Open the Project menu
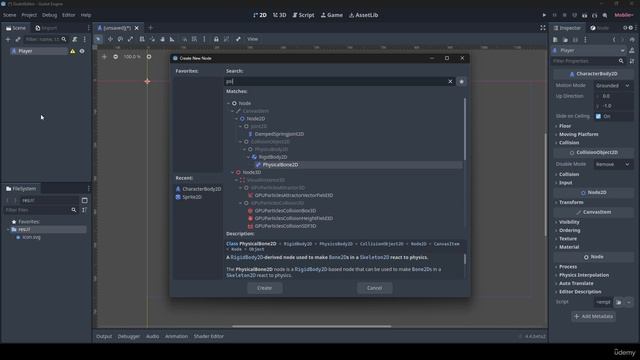 point(29,15)
